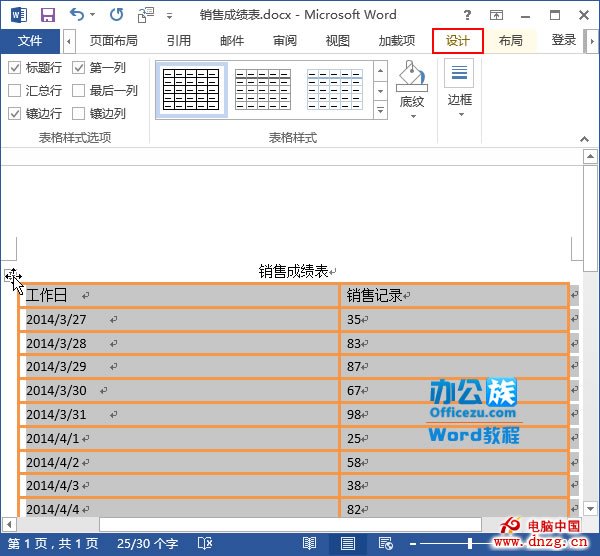Click the 2014/3/27 date cell
Viewport: 600px width, 556px height.
[x=179, y=320]
